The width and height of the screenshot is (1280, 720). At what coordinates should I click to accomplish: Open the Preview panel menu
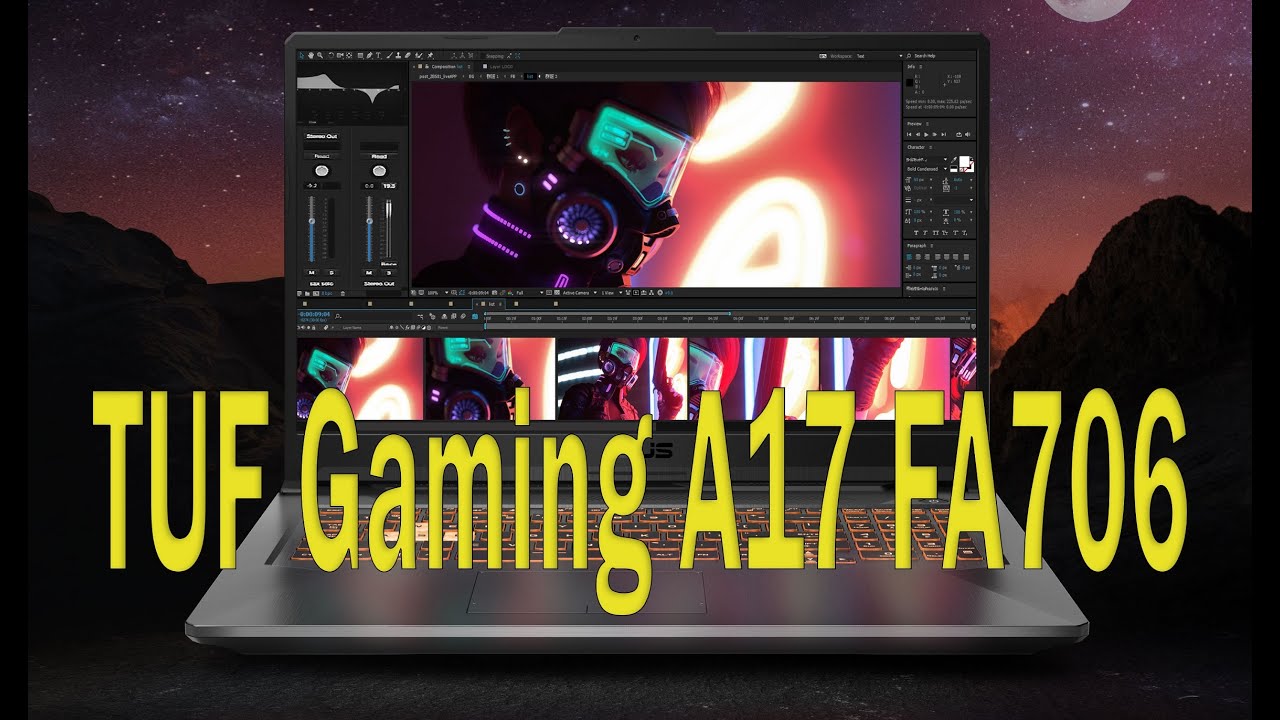(927, 124)
